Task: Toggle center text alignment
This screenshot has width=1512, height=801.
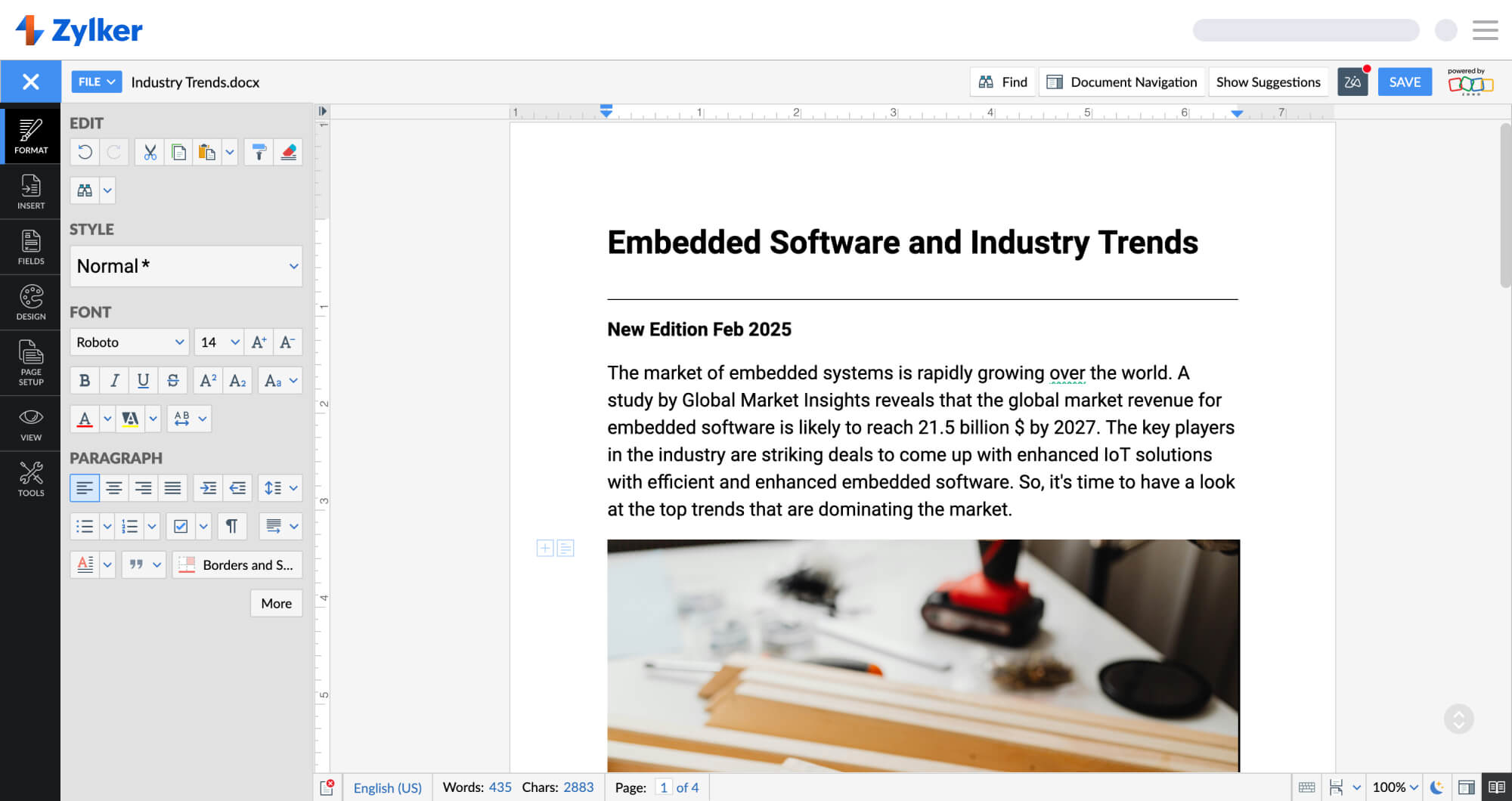Action: click(114, 488)
